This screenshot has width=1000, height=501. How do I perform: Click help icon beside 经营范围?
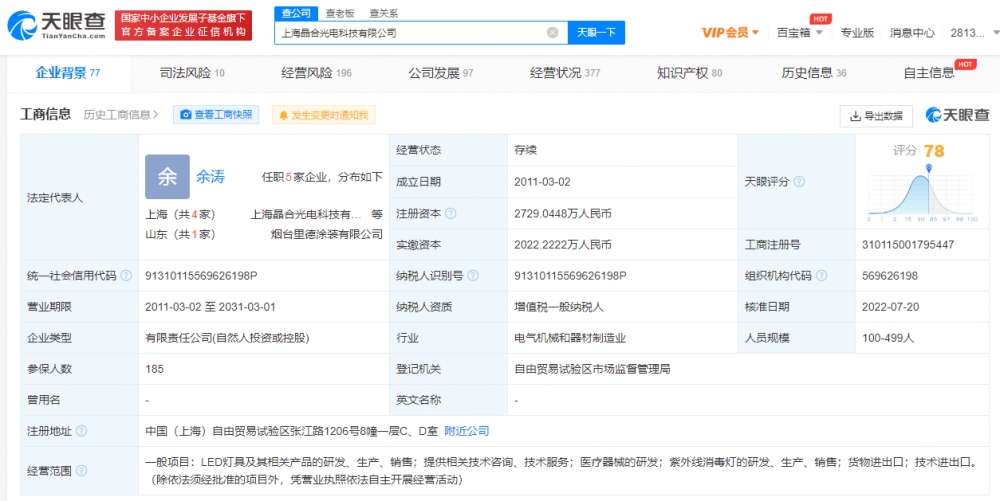(x=81, y=472)
